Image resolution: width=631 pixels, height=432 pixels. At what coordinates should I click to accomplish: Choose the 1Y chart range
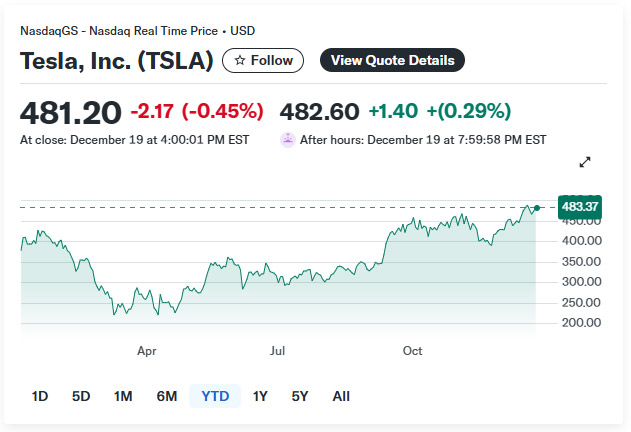260,396
